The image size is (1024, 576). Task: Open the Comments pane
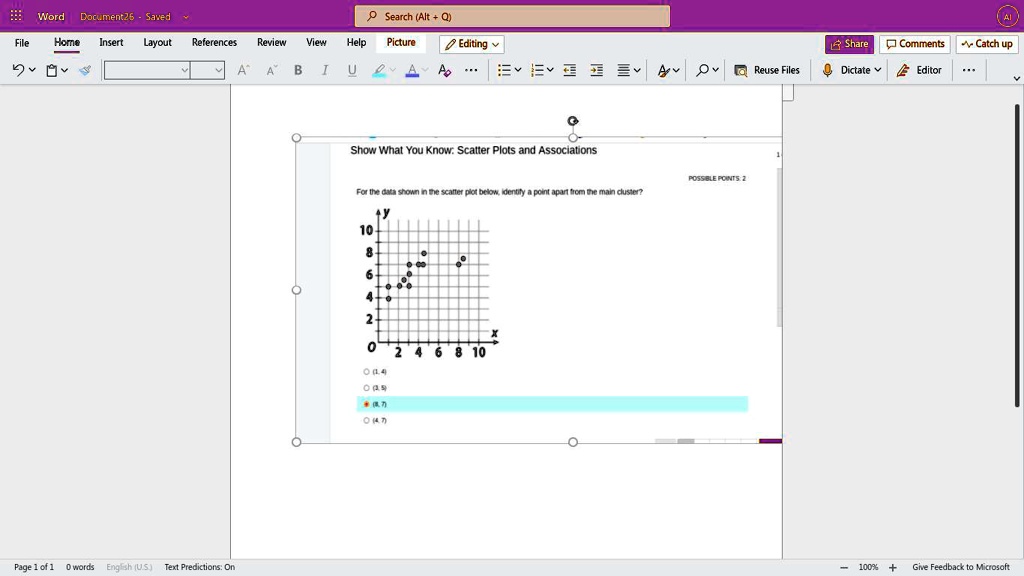(x=915, y=44)
